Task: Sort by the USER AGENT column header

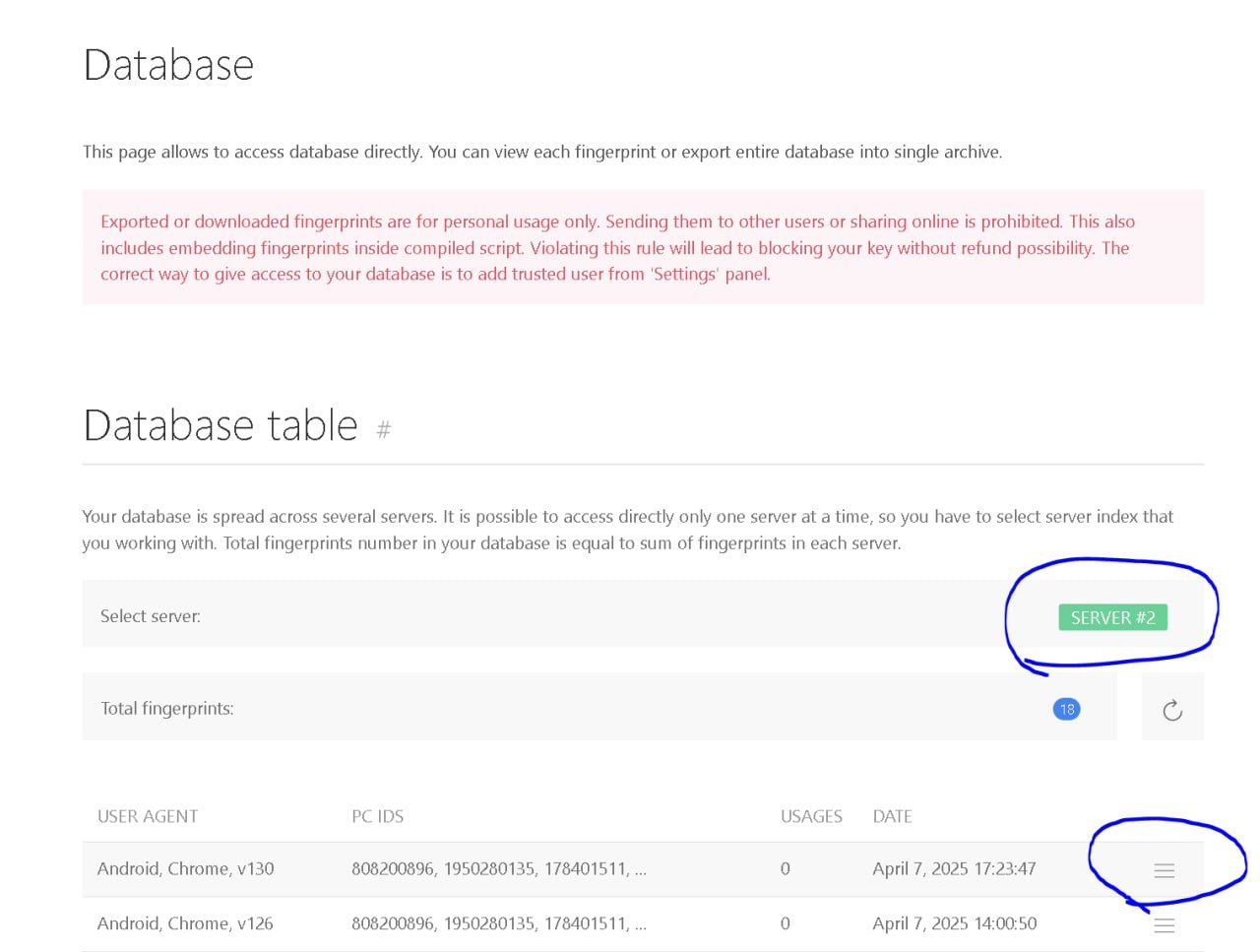Action: (x=148, y=816)
